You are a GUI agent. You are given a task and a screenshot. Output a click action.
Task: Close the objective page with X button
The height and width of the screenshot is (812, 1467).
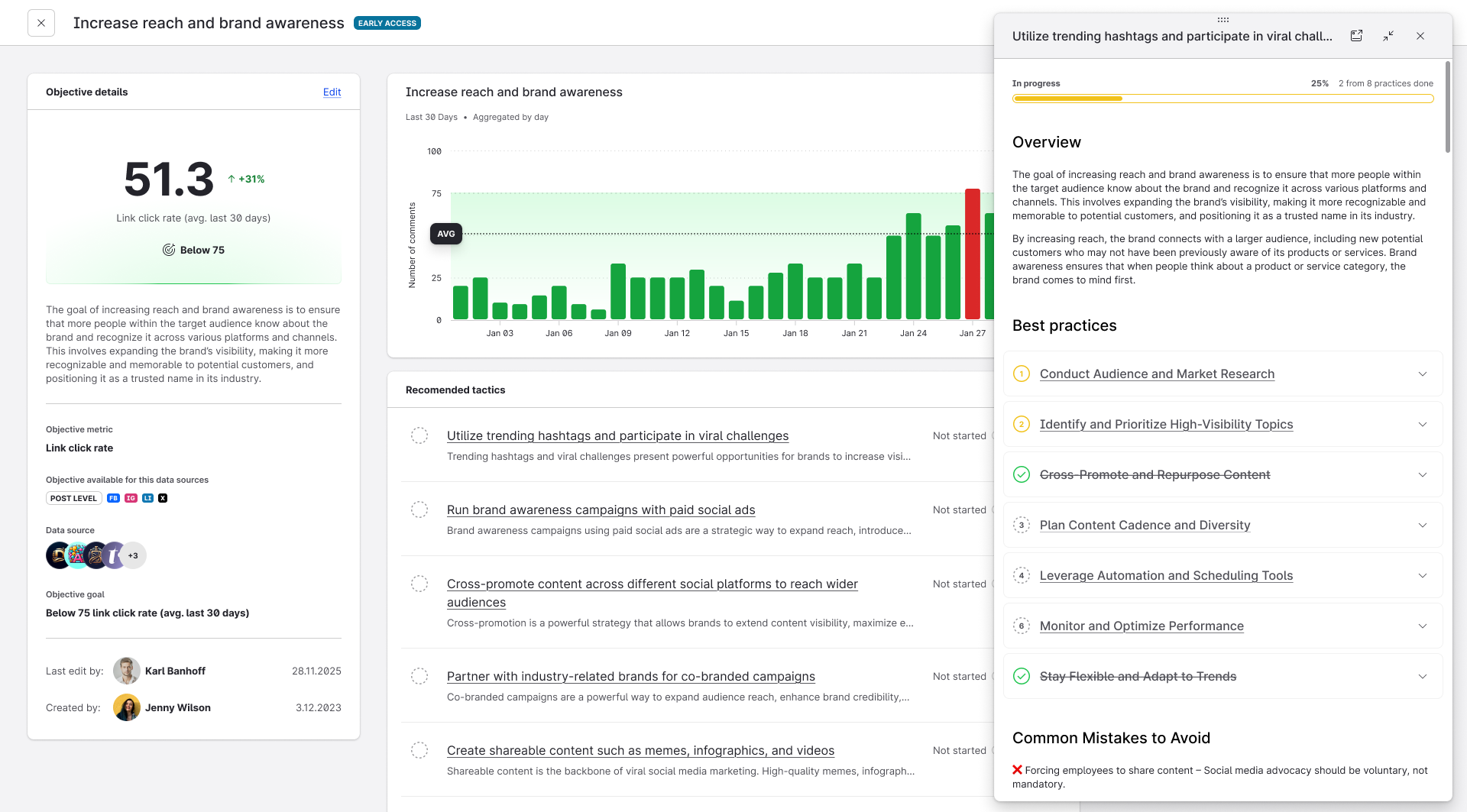[x=41, y=23]
